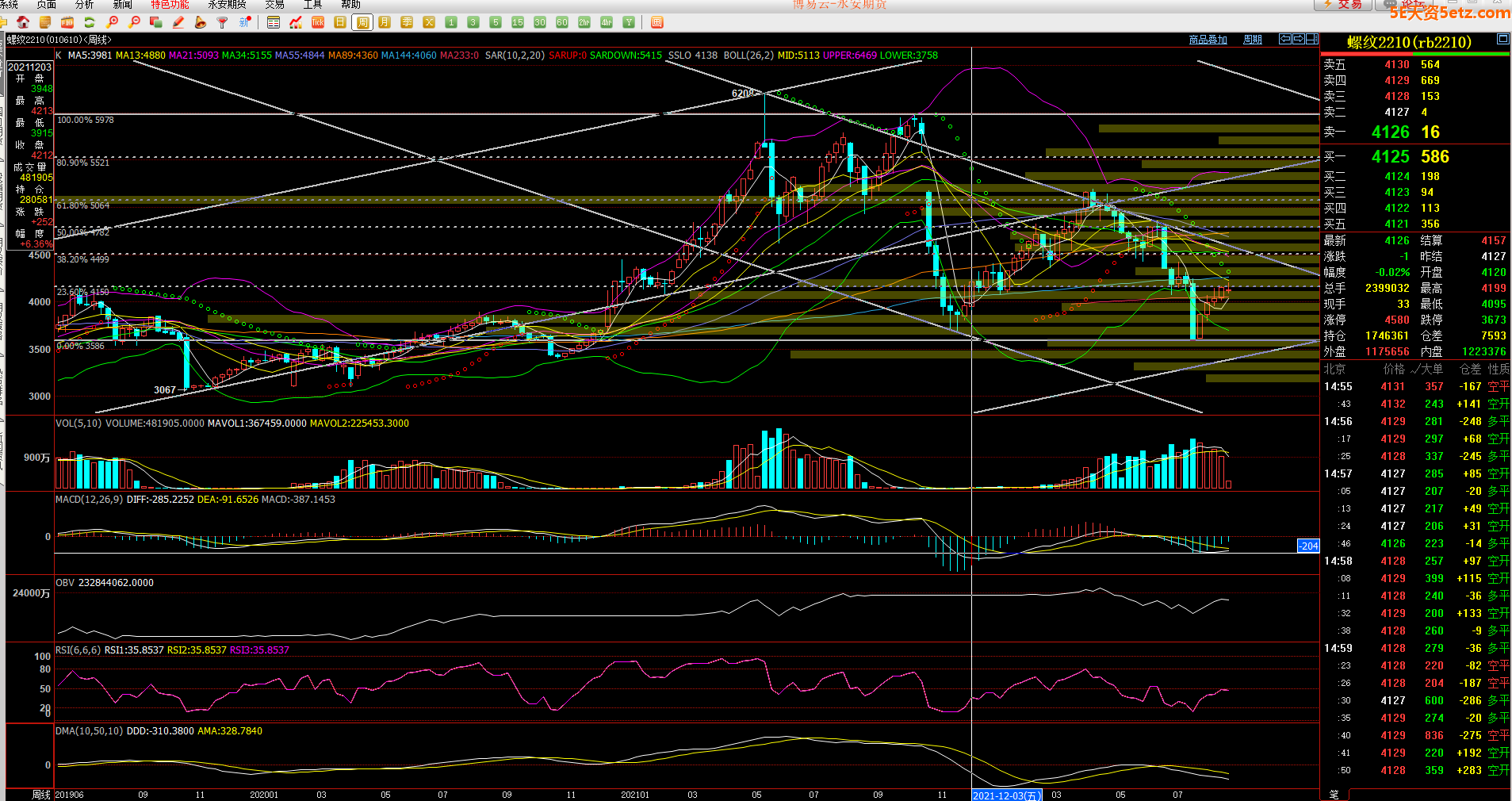Toggle the side info panel icon
Viewport: 1512px width, 801px height.
[x=1311, y=39]
